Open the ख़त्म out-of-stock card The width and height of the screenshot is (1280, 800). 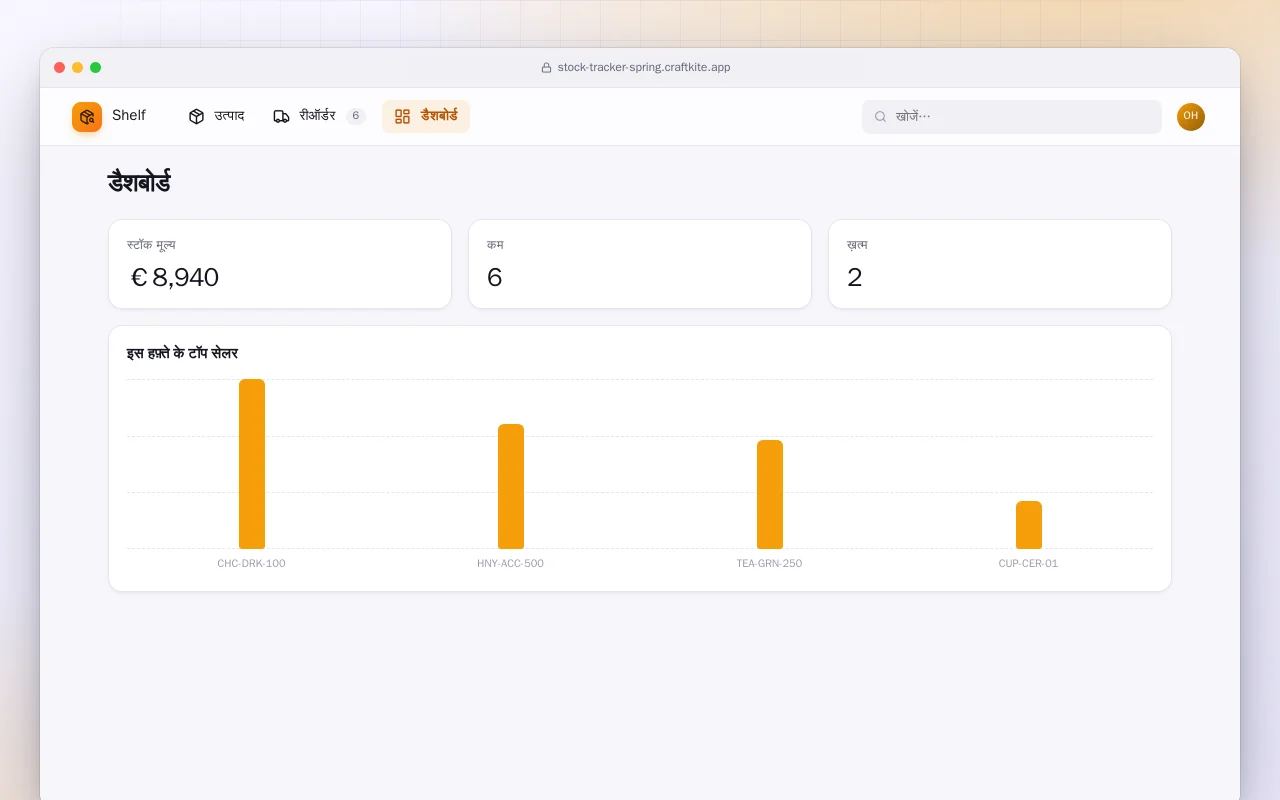coord(1000,264)
